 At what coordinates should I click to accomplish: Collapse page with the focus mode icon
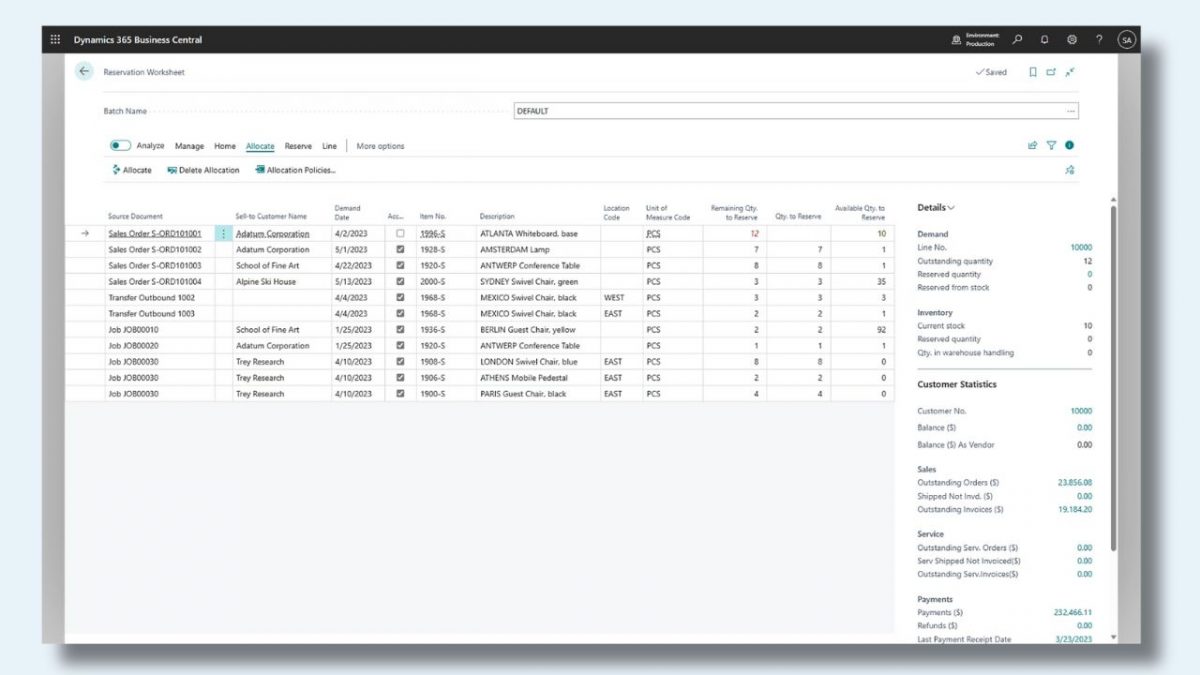tap(1070, 72)
